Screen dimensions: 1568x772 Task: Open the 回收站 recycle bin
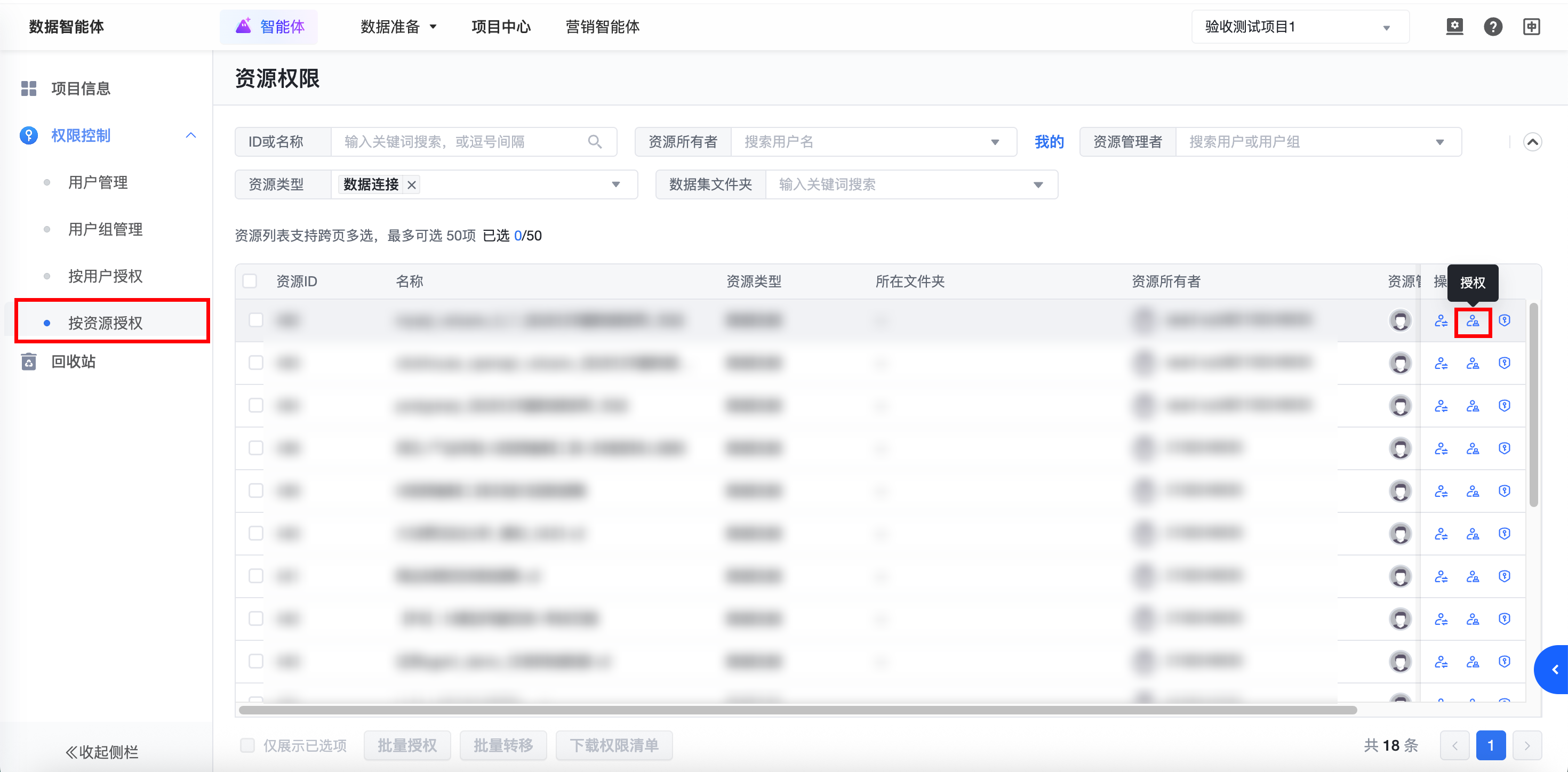click(x=73, y=362)
